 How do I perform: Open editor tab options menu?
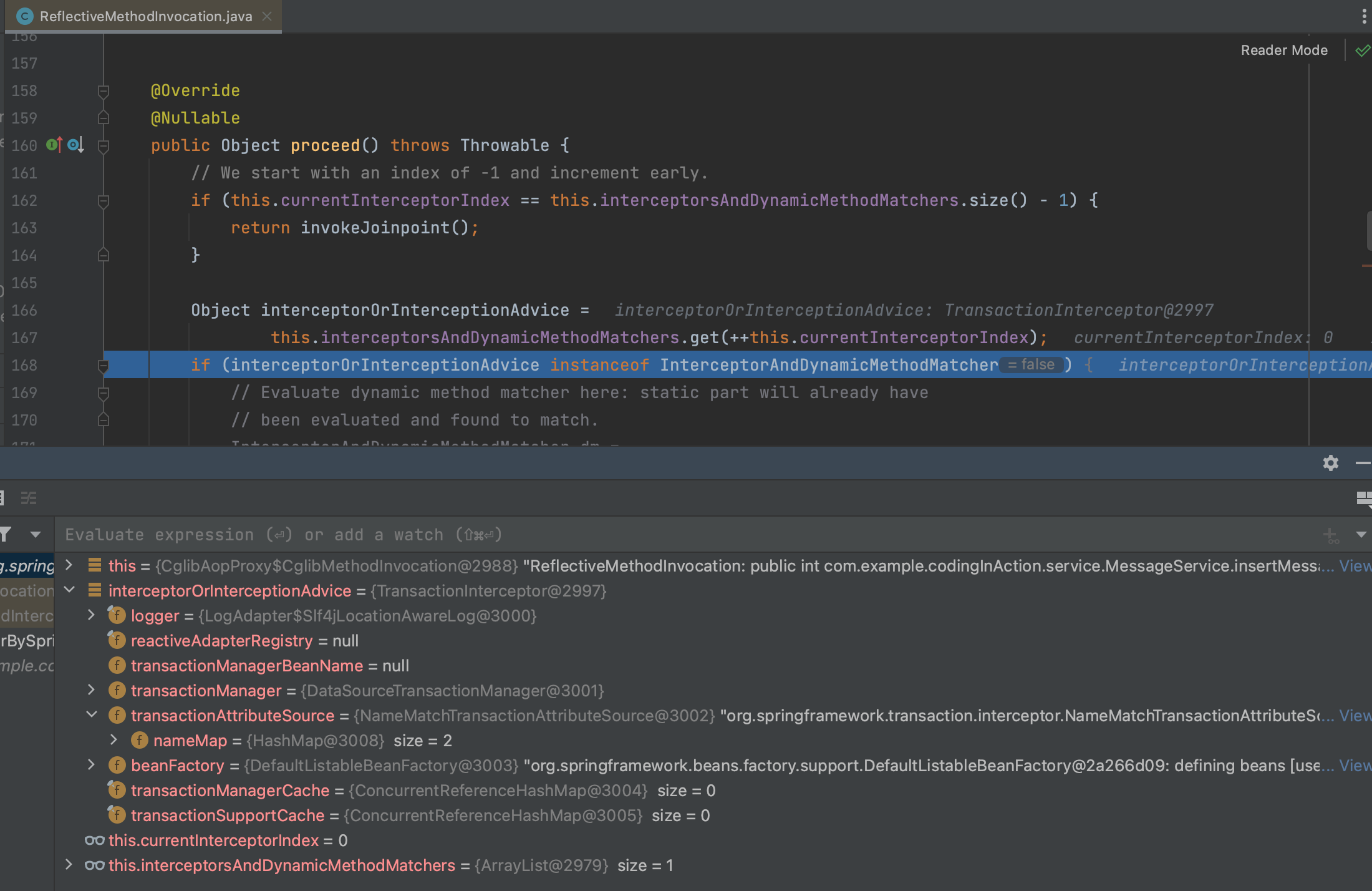1364,16
